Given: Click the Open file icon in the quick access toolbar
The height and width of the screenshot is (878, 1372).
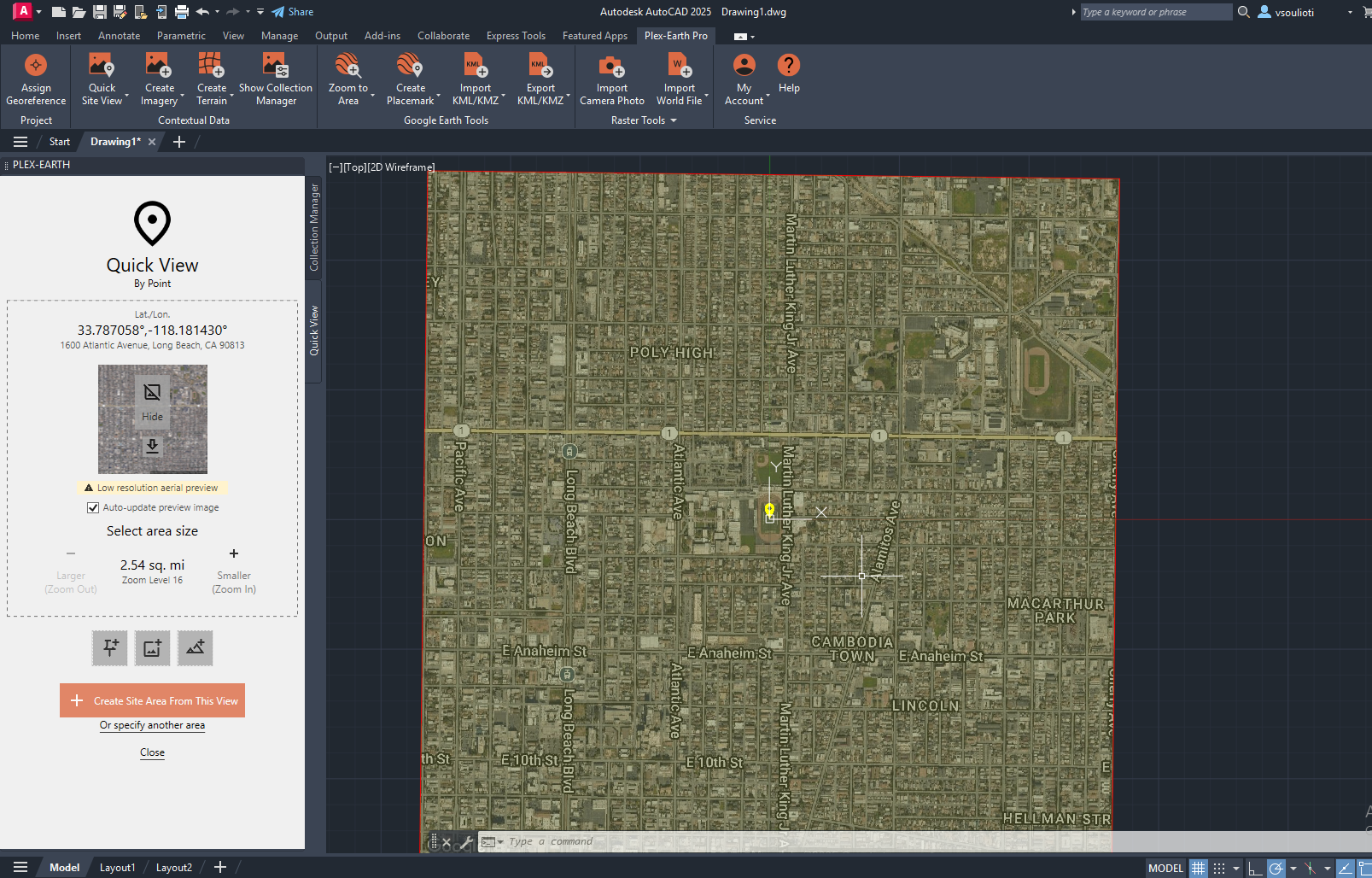Looking at the screenshot, I should (x=79, y=12).
